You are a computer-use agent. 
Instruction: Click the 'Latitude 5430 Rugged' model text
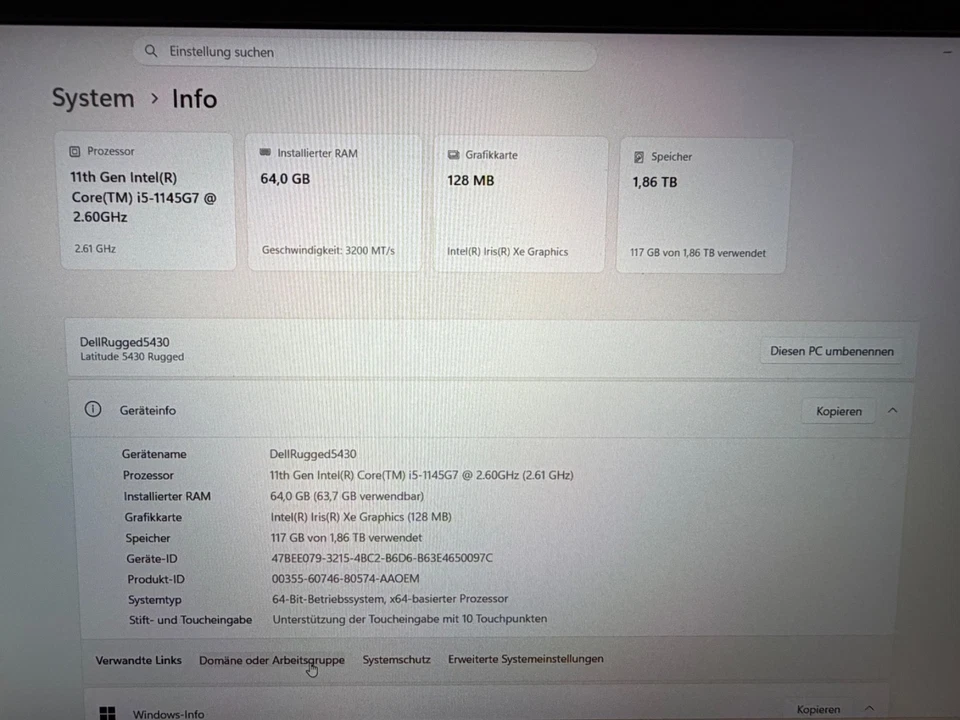[132, 356]
